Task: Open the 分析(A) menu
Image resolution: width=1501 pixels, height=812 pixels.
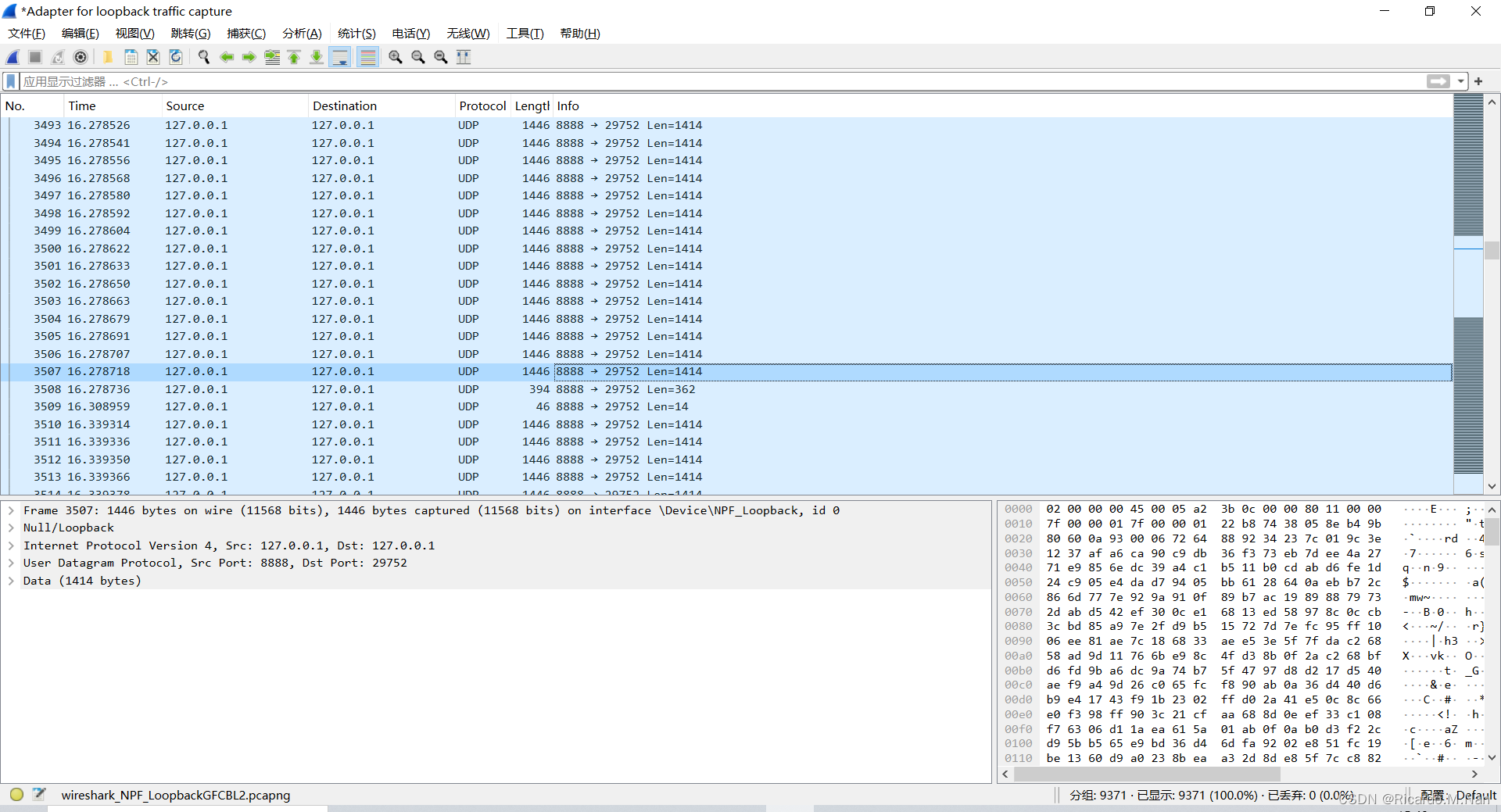Action: [x=302, y=33]
